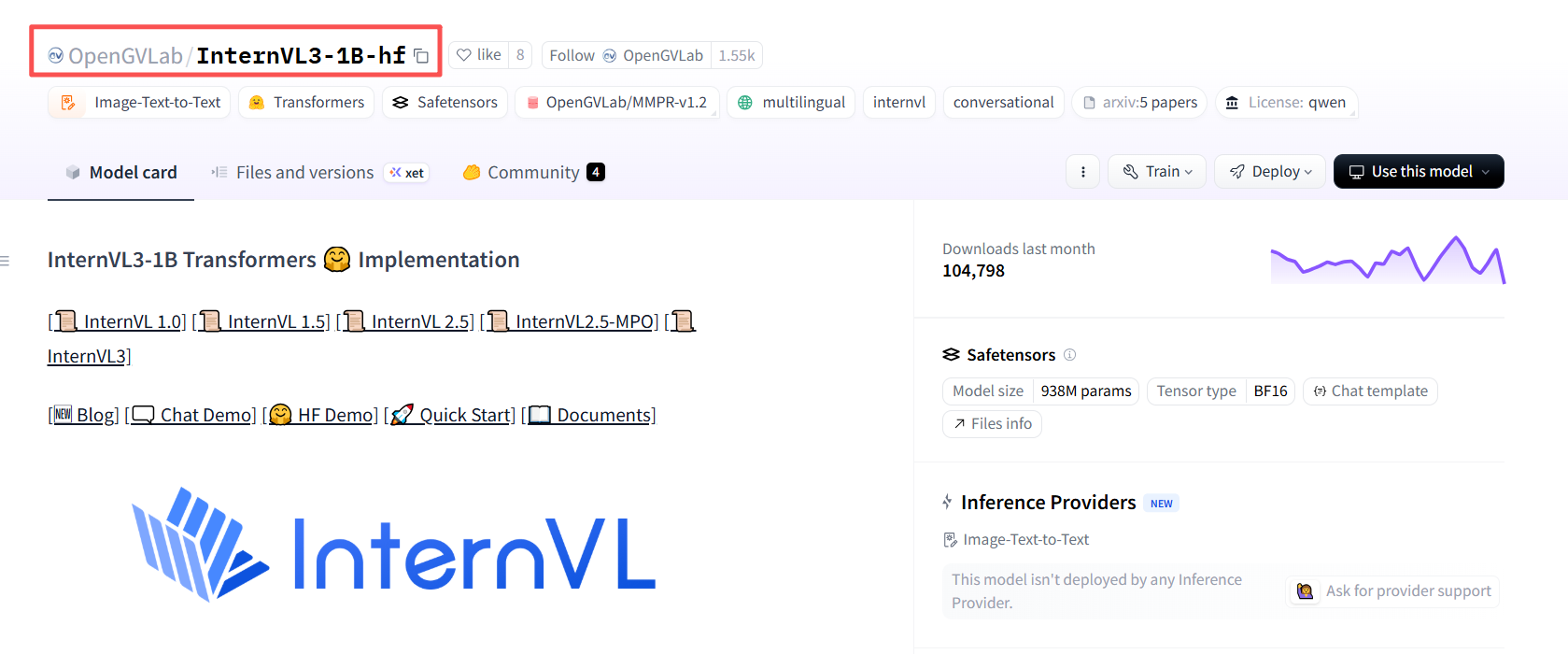Like the model with heart button
The image size is (1568, 654).
(x=479, y=55)
